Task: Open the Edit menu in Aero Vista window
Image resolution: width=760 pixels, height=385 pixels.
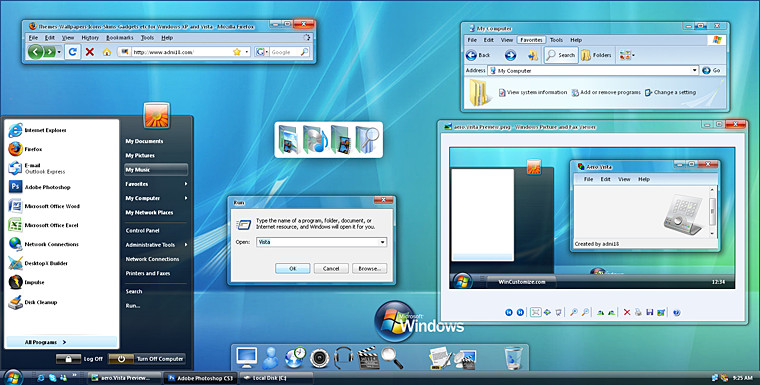Action: click(606, 179)
